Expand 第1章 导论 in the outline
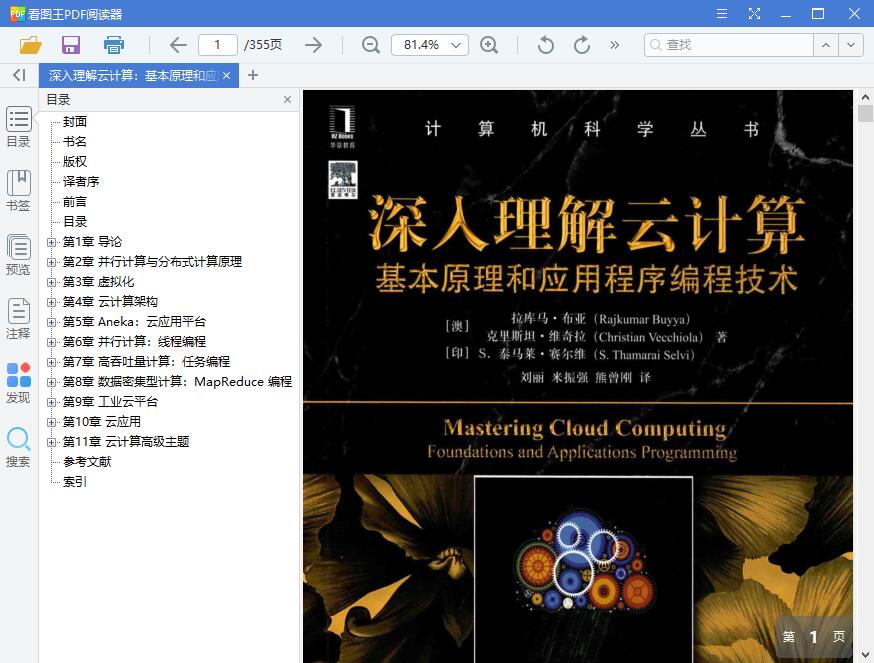 (x=51, y=242)
